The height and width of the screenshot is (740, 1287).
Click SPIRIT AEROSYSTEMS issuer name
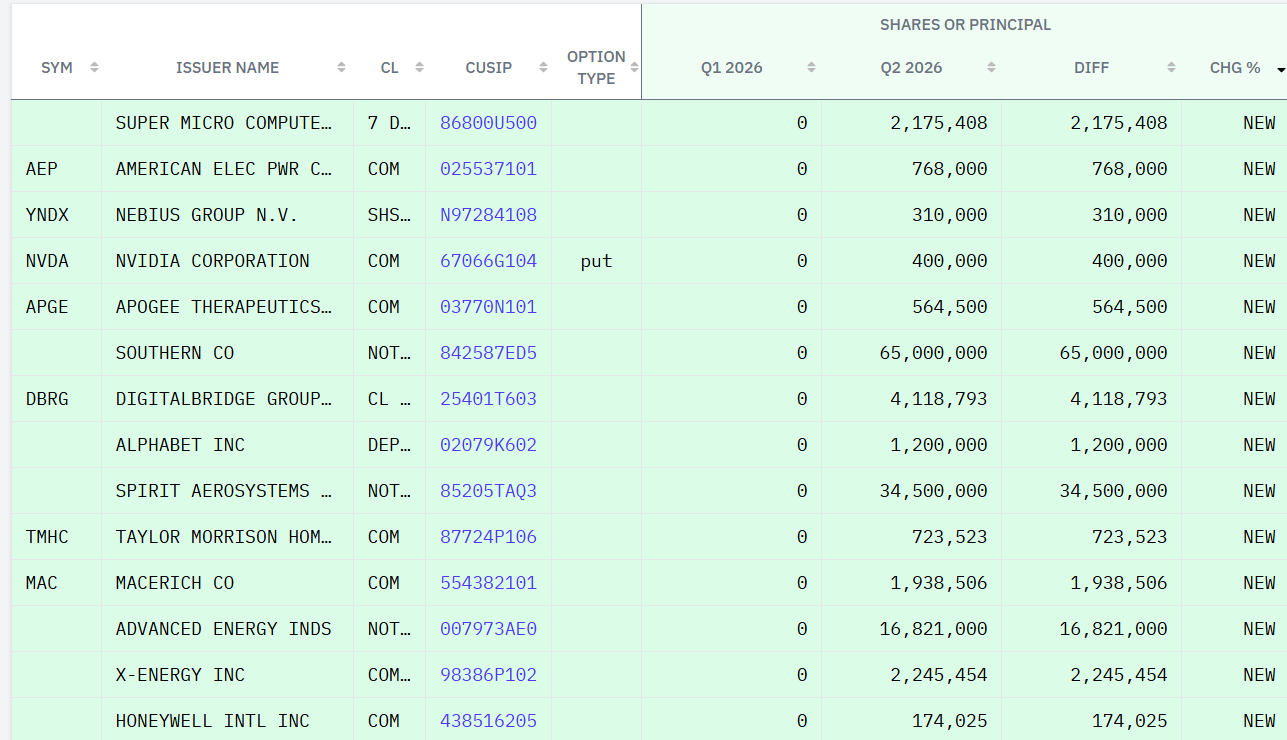[x=226, y=491]
